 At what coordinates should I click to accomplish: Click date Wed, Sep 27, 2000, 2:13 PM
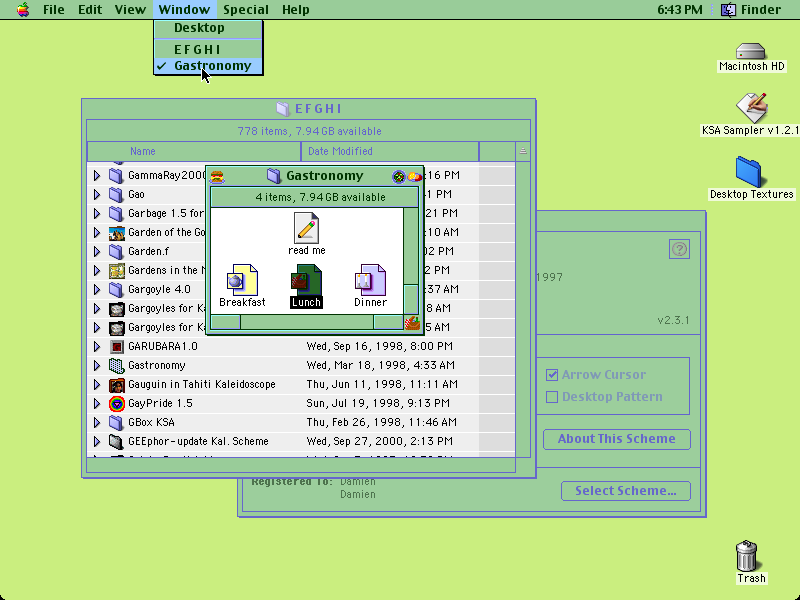380,441
